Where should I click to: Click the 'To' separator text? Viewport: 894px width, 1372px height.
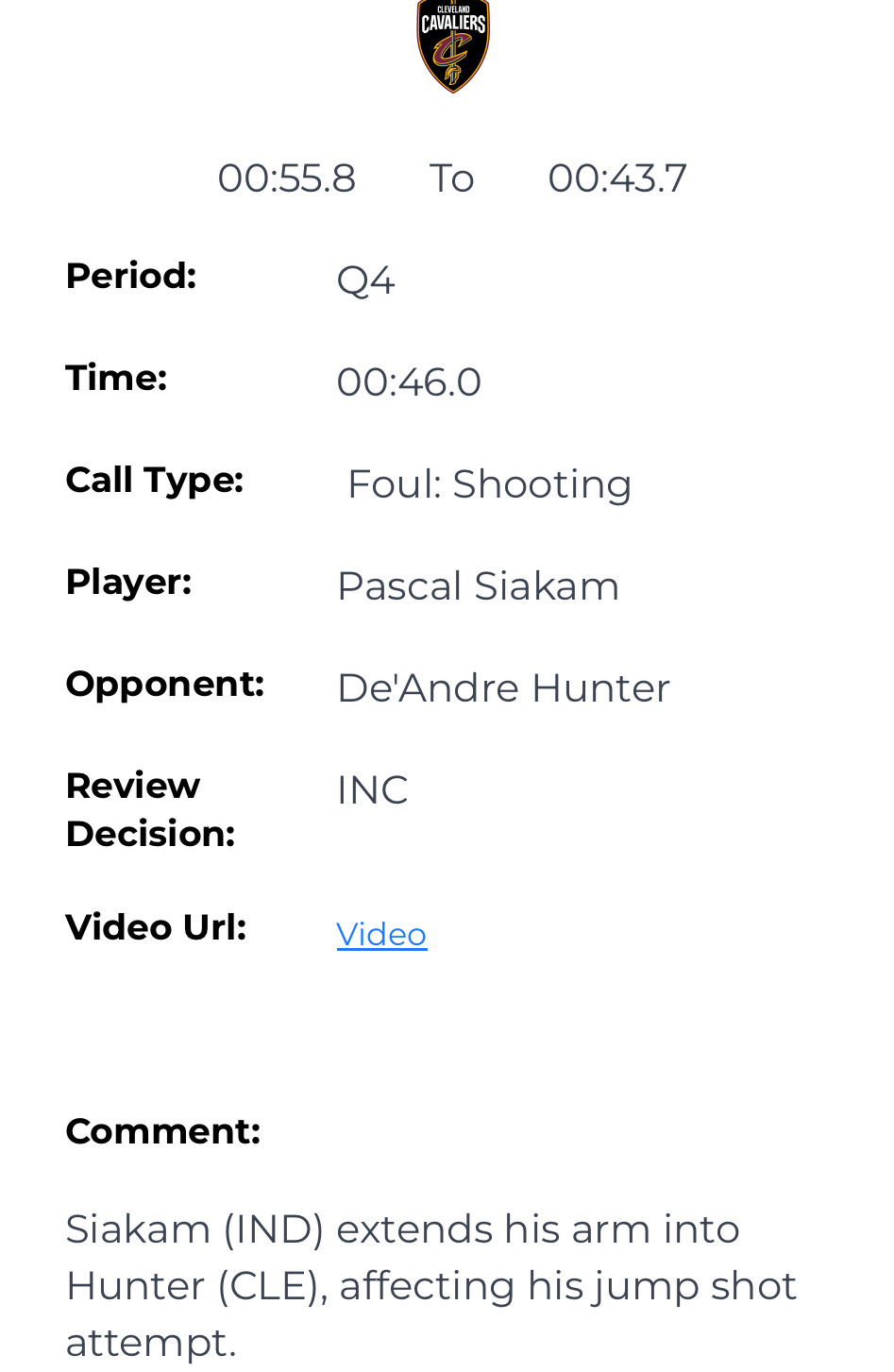click(x=451, y=178)
